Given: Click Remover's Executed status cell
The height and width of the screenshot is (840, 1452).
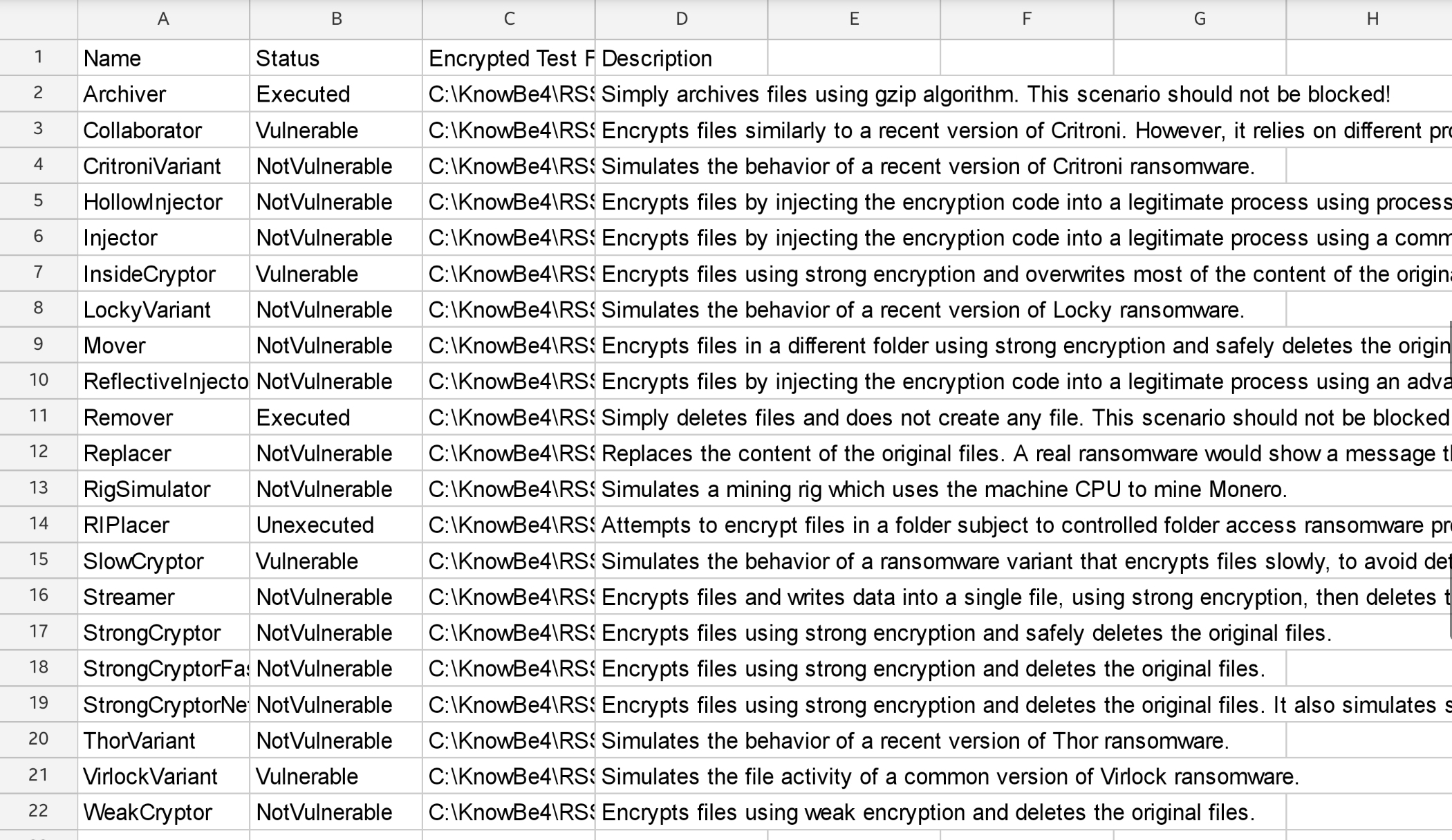Looking at the screenshot, I should point(336,418).
